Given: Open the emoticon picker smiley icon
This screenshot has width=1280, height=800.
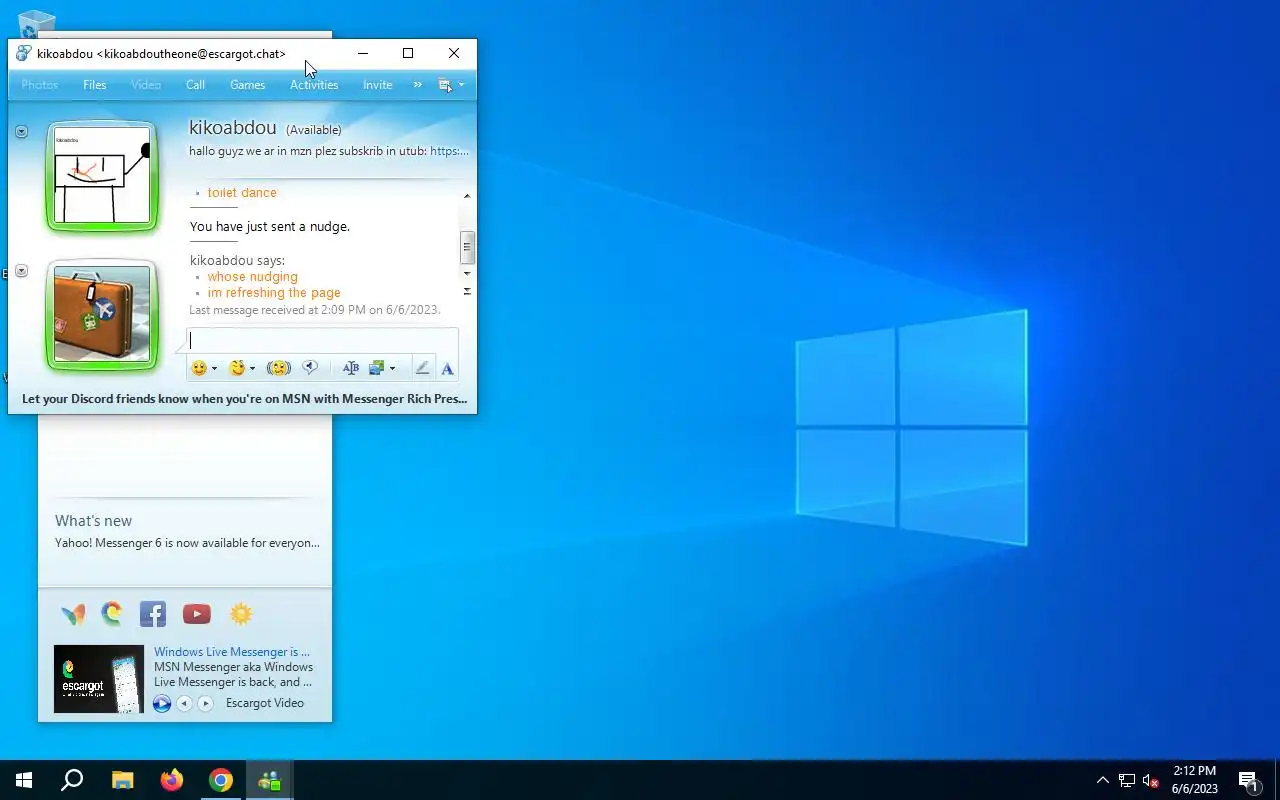Looking at the screenshot, I should [199, 368].
